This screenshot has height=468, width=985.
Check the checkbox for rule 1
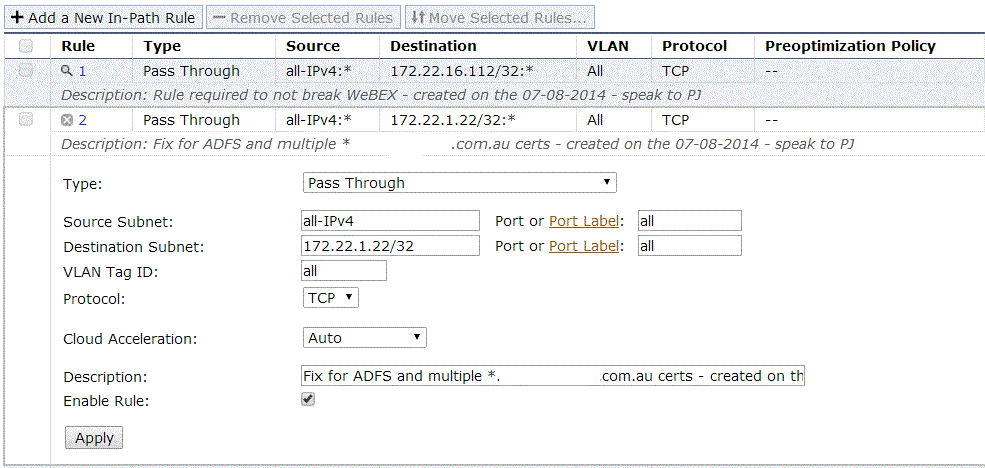coord(26,70)
